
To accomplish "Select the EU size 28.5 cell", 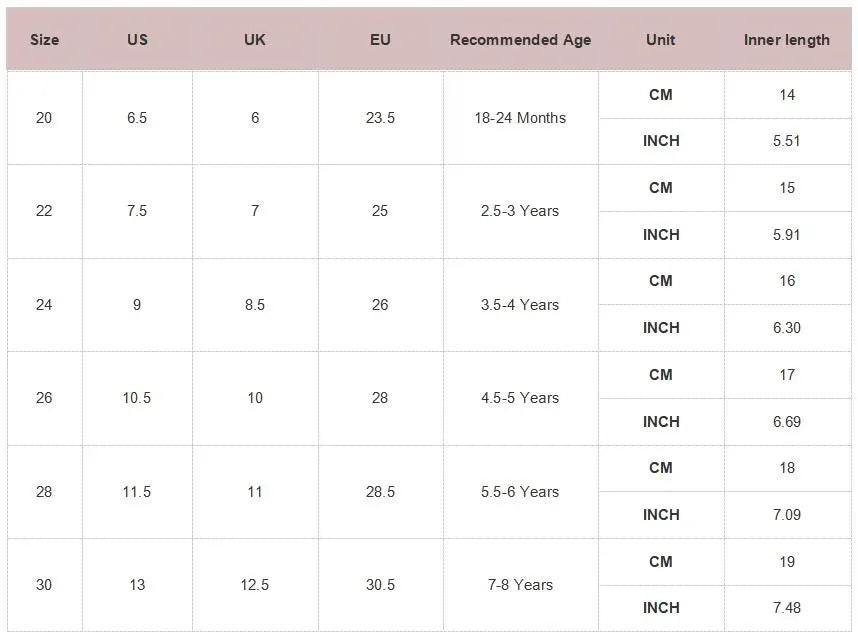I will click(x=380, y=492).
